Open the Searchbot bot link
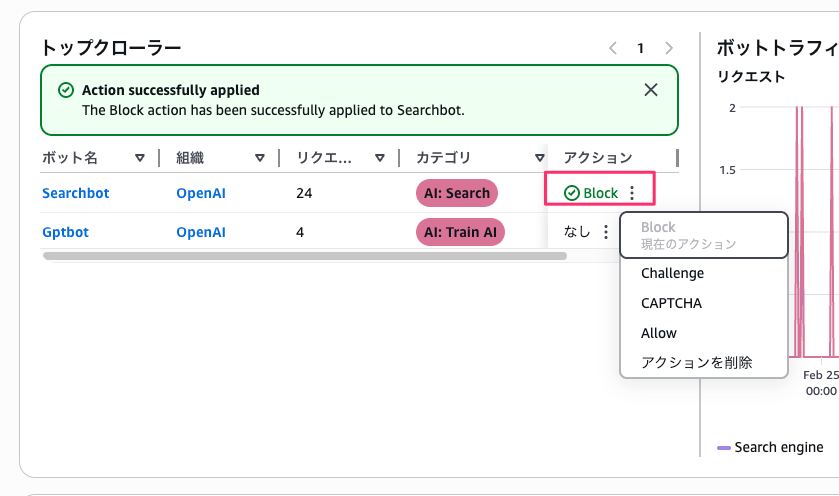Screen dimensions: 839x496 (76, 193)
